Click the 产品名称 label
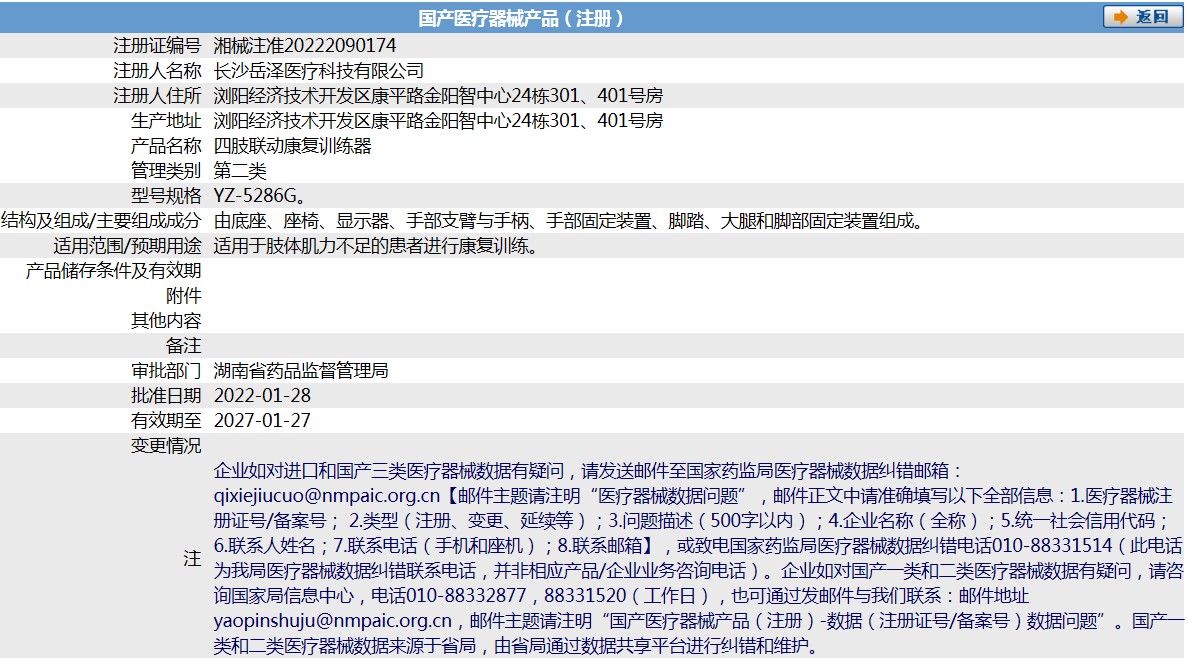 (166, 145)
